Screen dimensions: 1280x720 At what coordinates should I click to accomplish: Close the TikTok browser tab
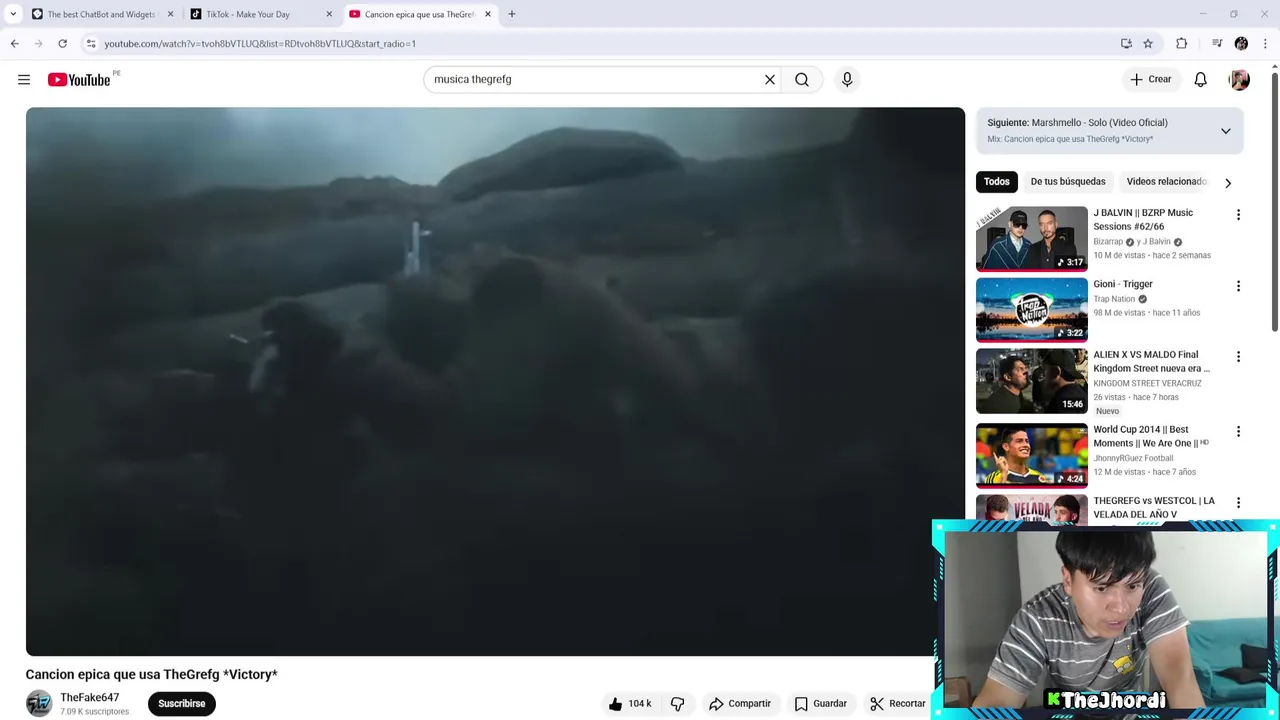click(x=329, y=14)
